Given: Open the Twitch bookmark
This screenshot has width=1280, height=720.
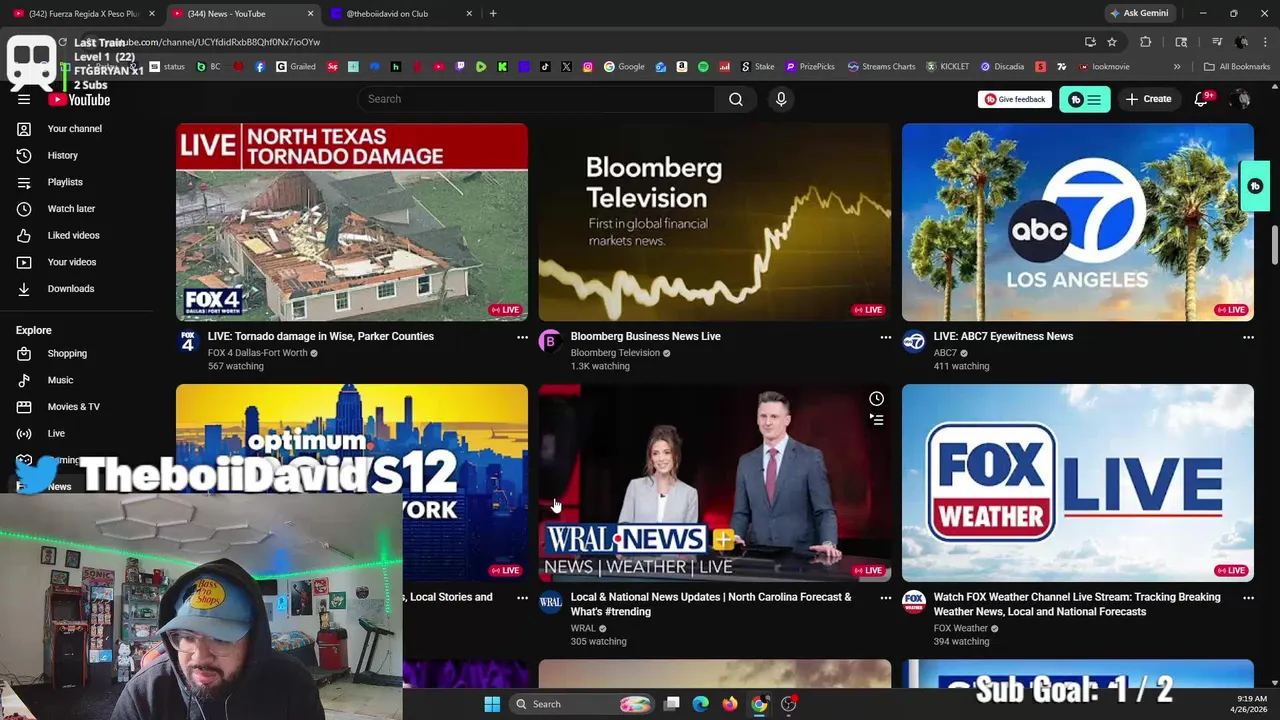Looking at the screenshot, I should [x=460, y=67].
